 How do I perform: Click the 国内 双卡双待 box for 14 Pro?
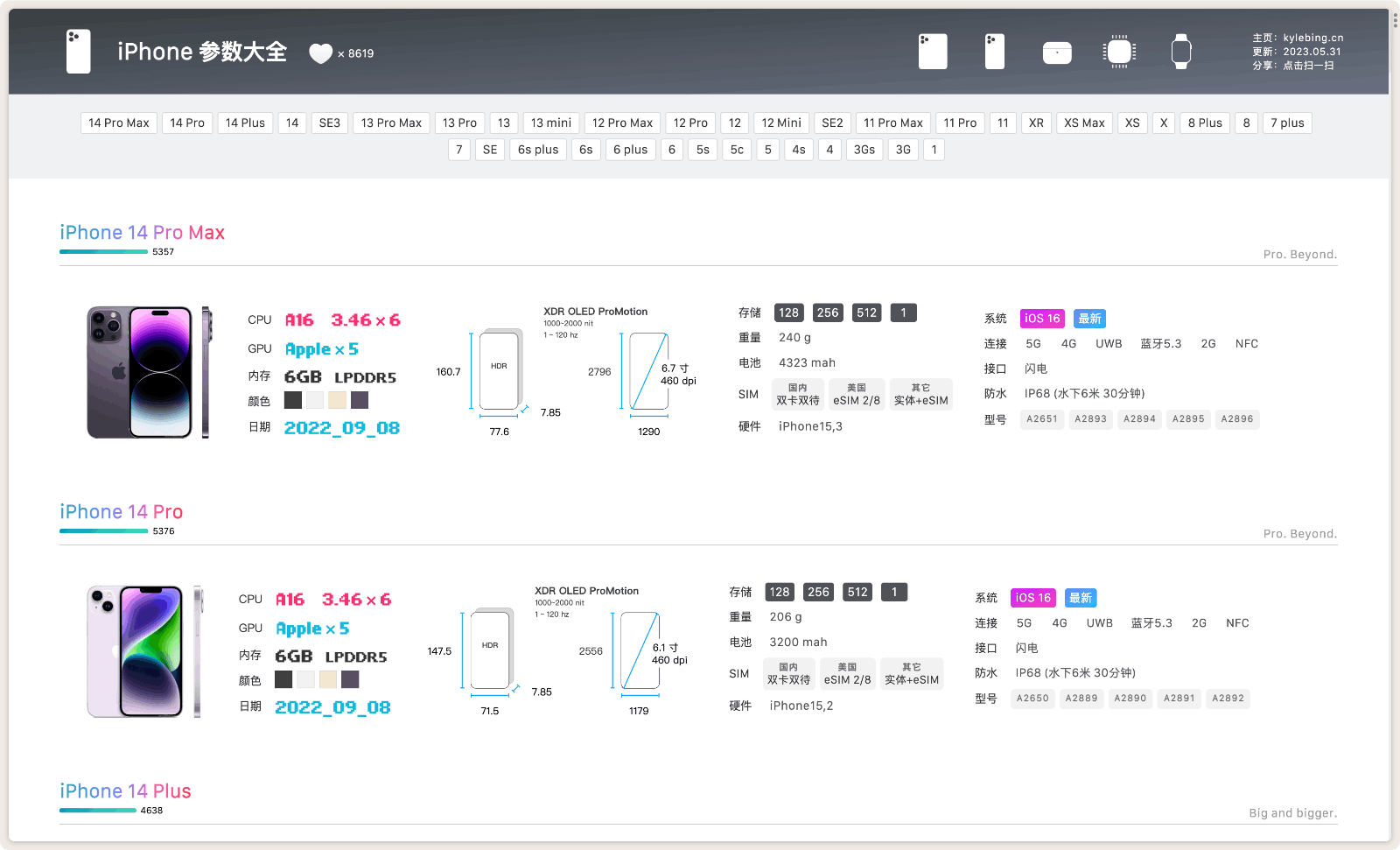pyautogui.click(x=788, y=673)
